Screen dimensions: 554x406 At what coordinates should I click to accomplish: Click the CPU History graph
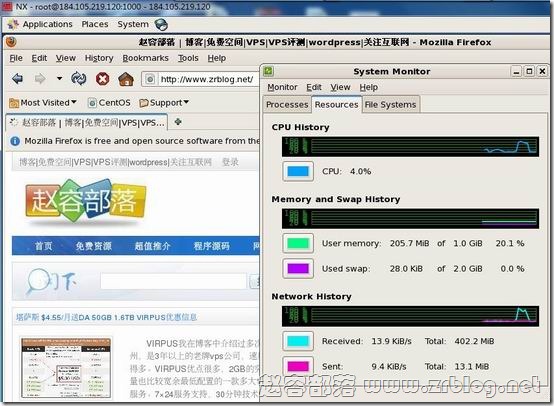pyautogui.click(x=410, y=147)
